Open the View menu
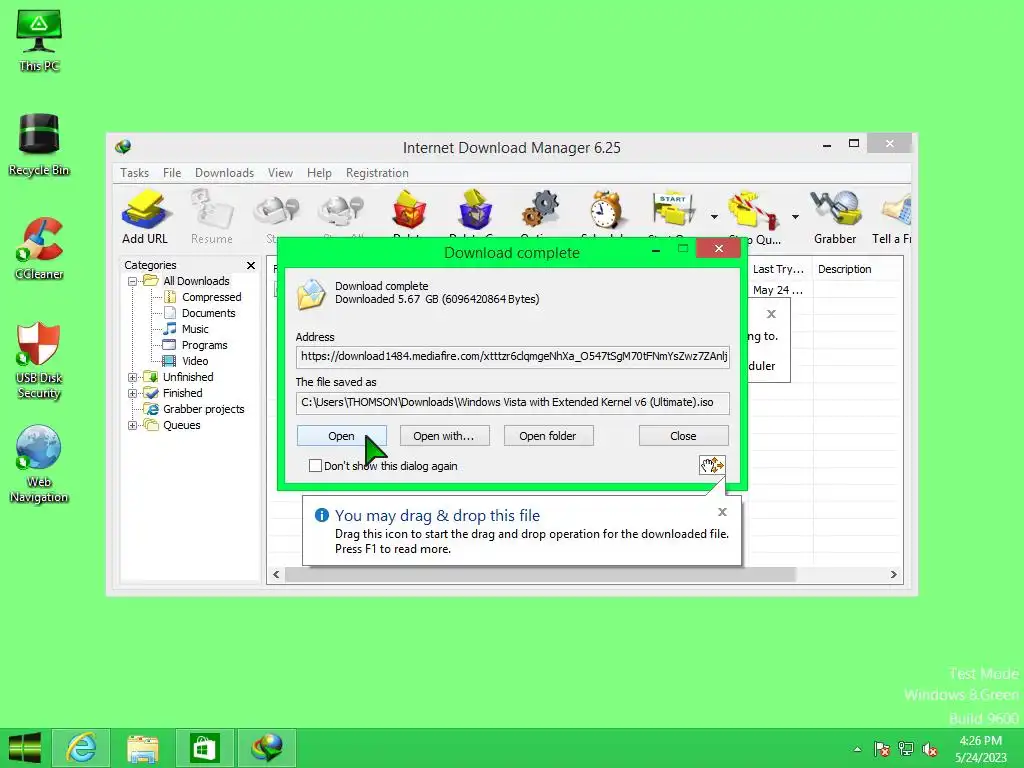 click(280, 173)
